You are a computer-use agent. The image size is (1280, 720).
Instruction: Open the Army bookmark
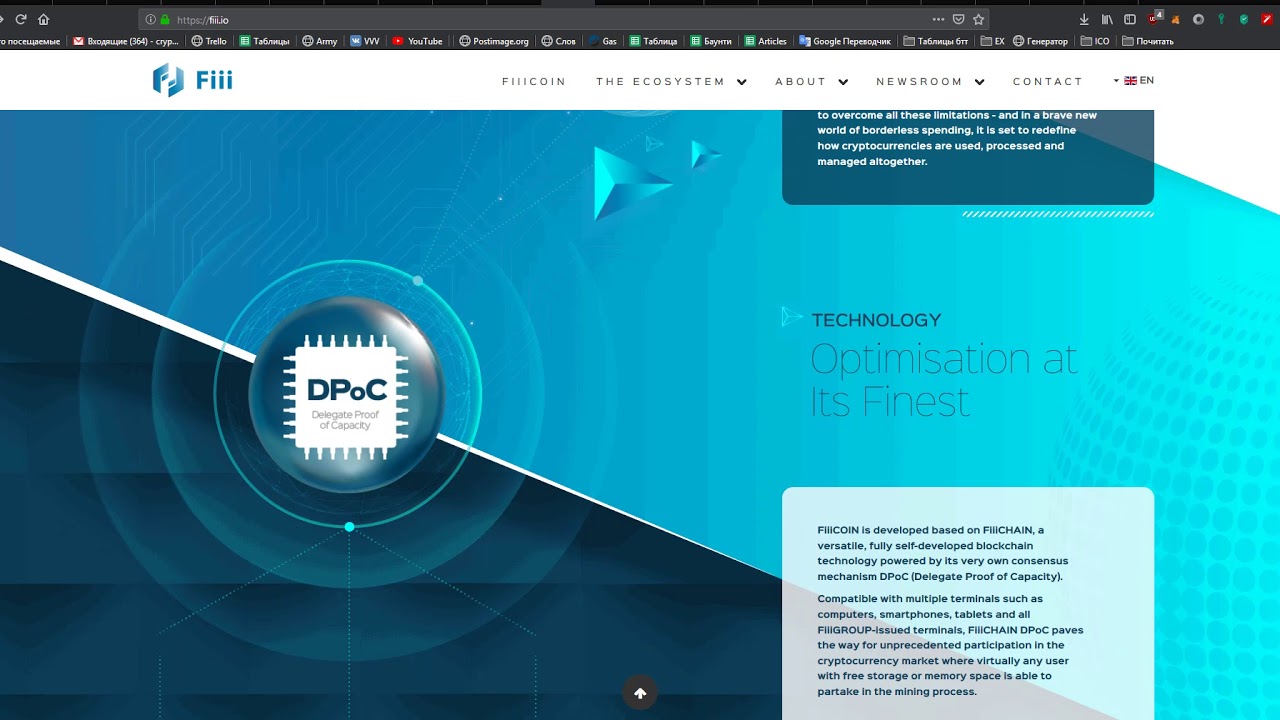click(x=320, y=41)
